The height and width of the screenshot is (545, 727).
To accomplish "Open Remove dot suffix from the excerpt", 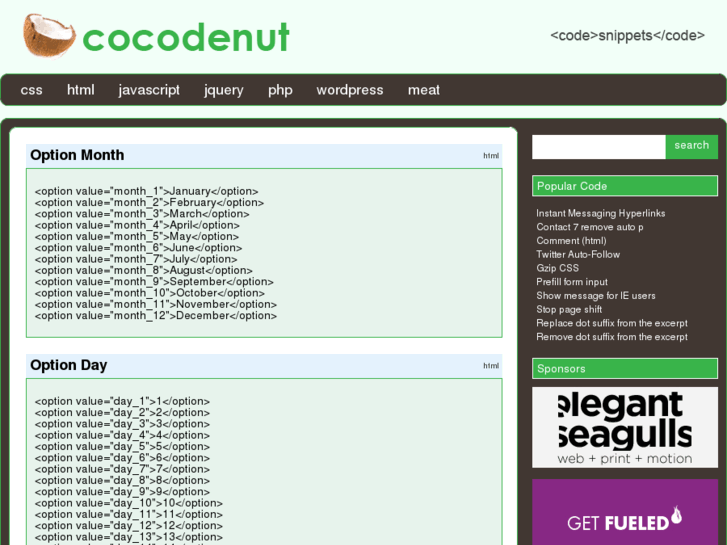I will pyautogui.click(x=612, y=337).
